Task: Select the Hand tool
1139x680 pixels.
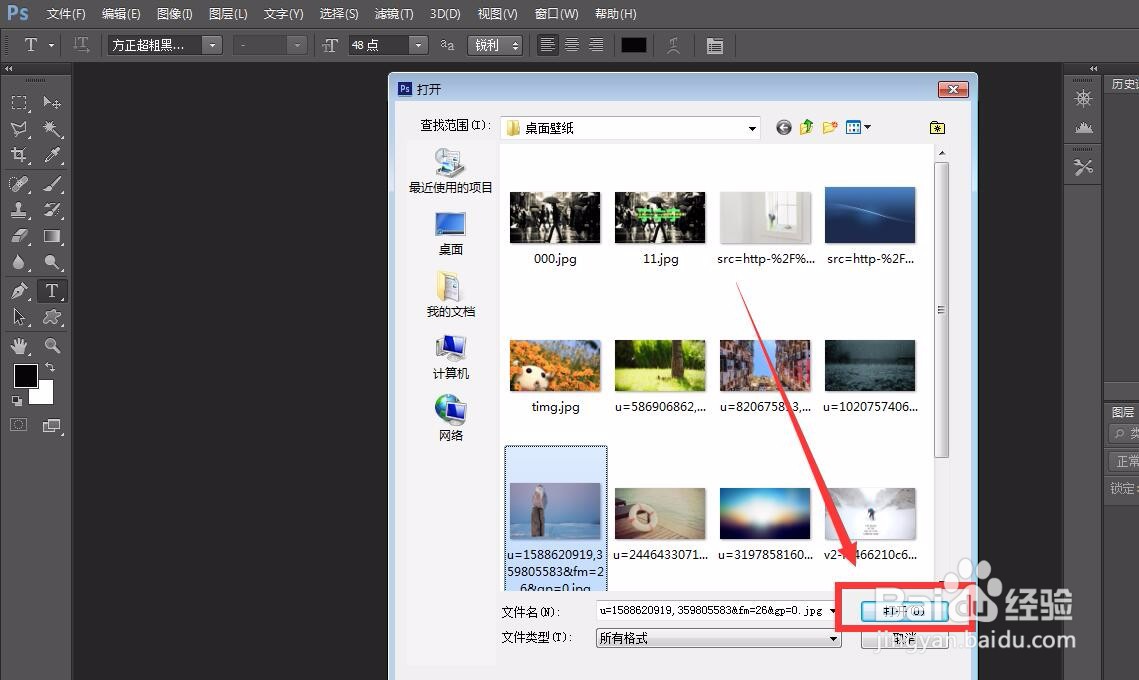Action: point(20,346)
